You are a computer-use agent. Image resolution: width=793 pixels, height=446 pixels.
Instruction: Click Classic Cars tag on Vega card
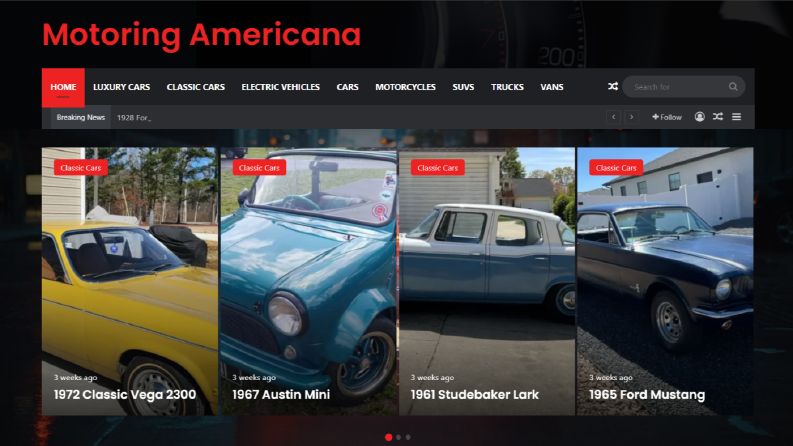coord(80,167)
